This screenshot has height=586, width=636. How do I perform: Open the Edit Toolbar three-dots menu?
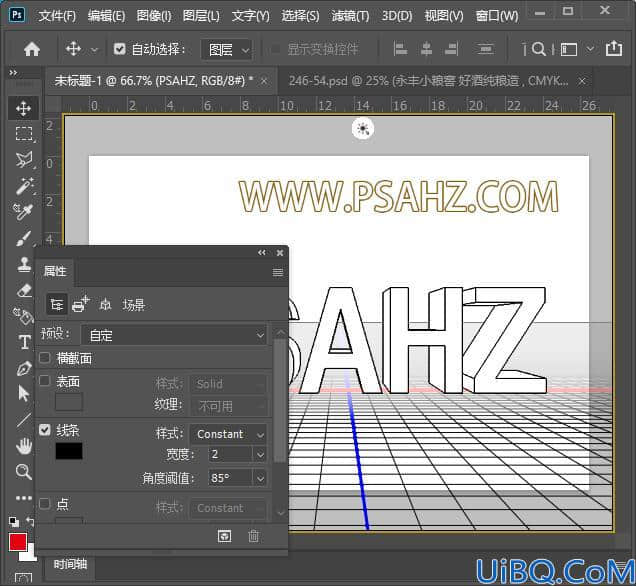[24, 498]
